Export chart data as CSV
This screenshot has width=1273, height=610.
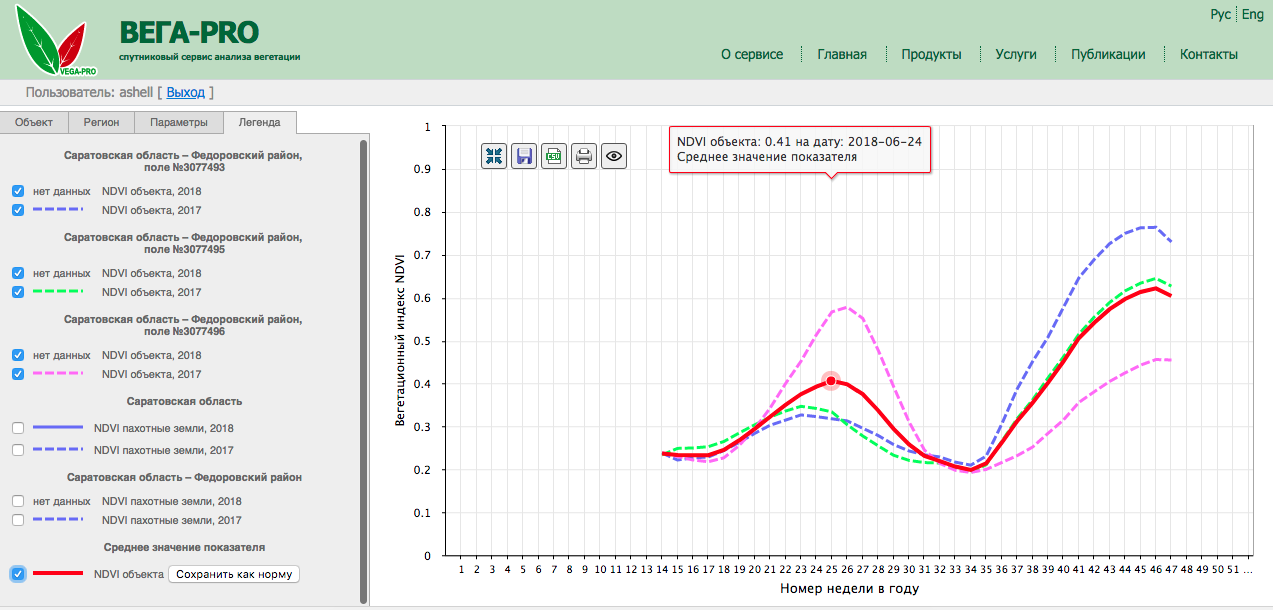coord(554,156)
